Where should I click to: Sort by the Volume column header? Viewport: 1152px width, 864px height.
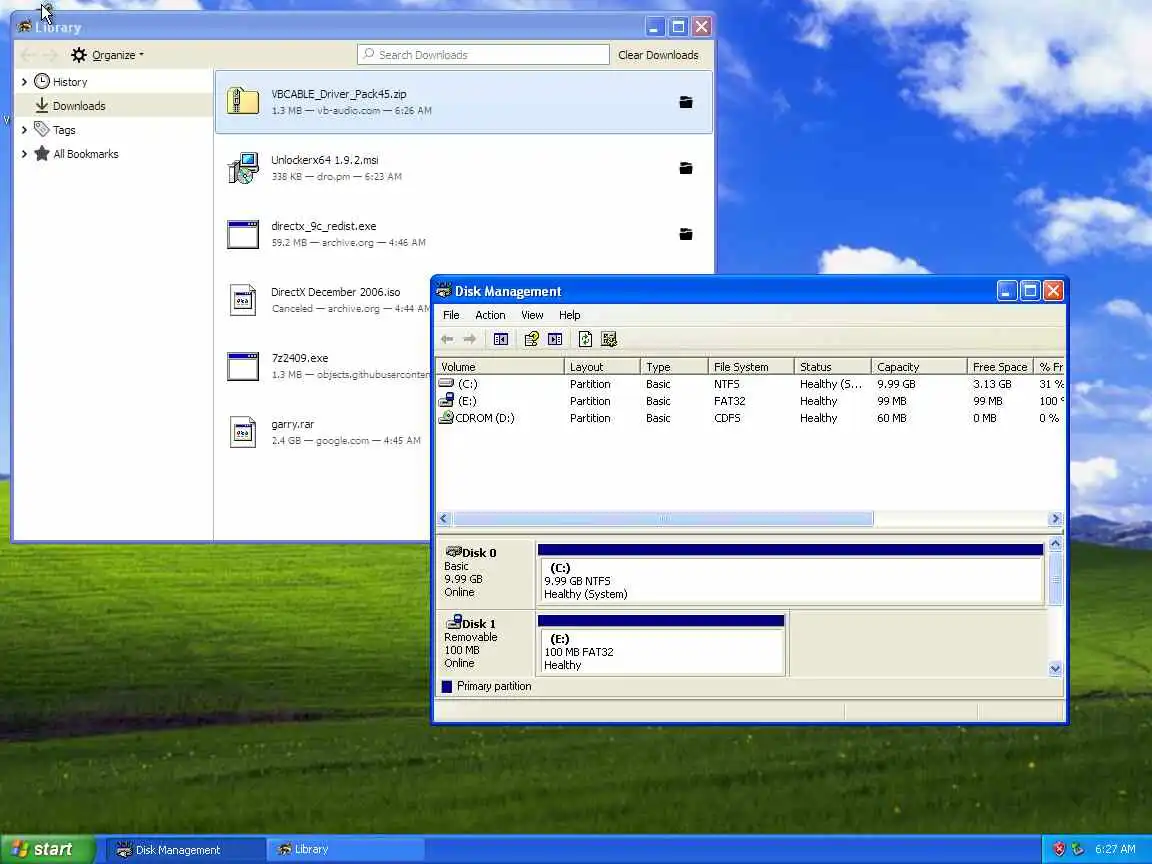coord(500,367)
